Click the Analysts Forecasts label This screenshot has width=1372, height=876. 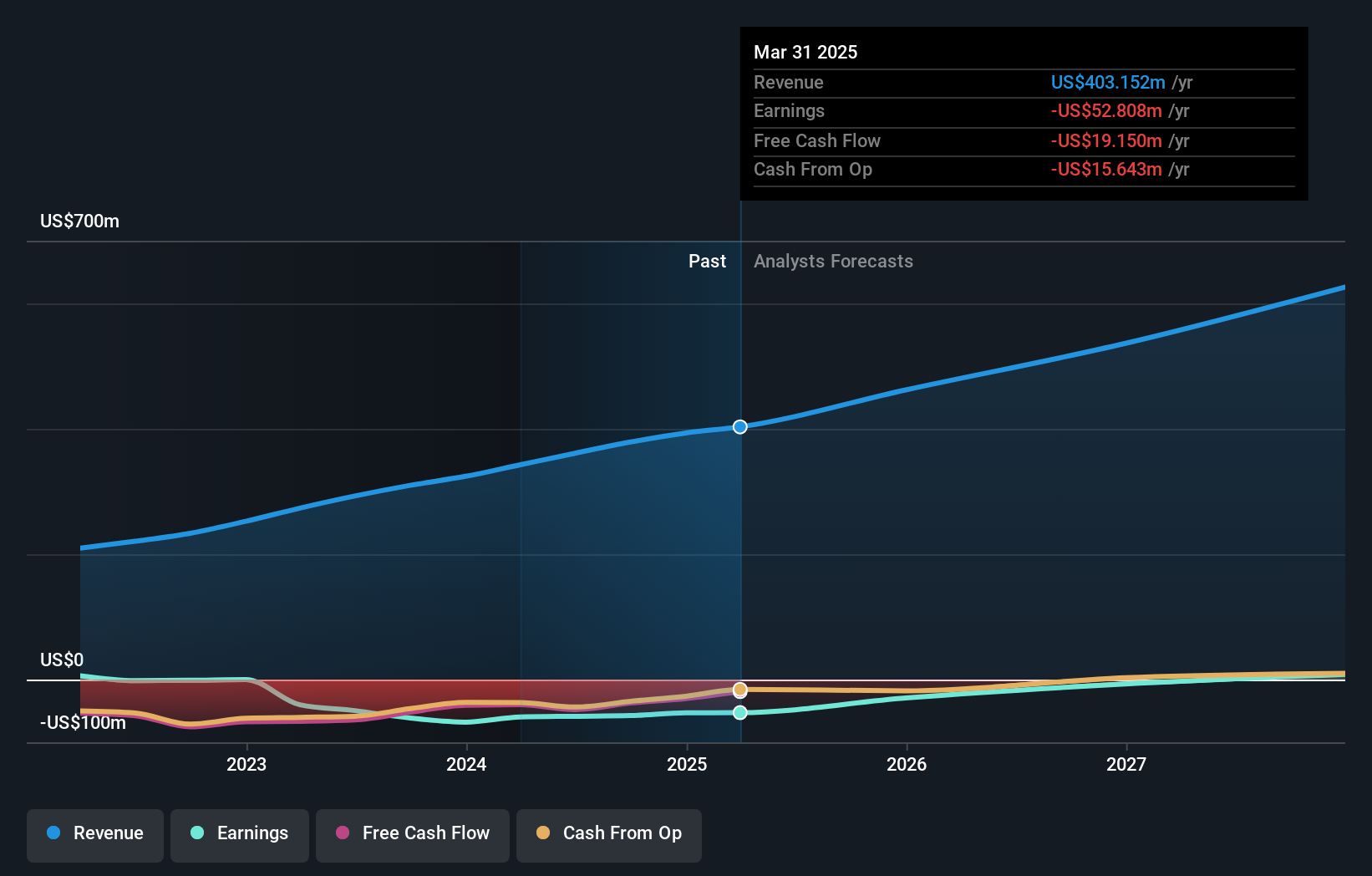(x=833, y=262)
